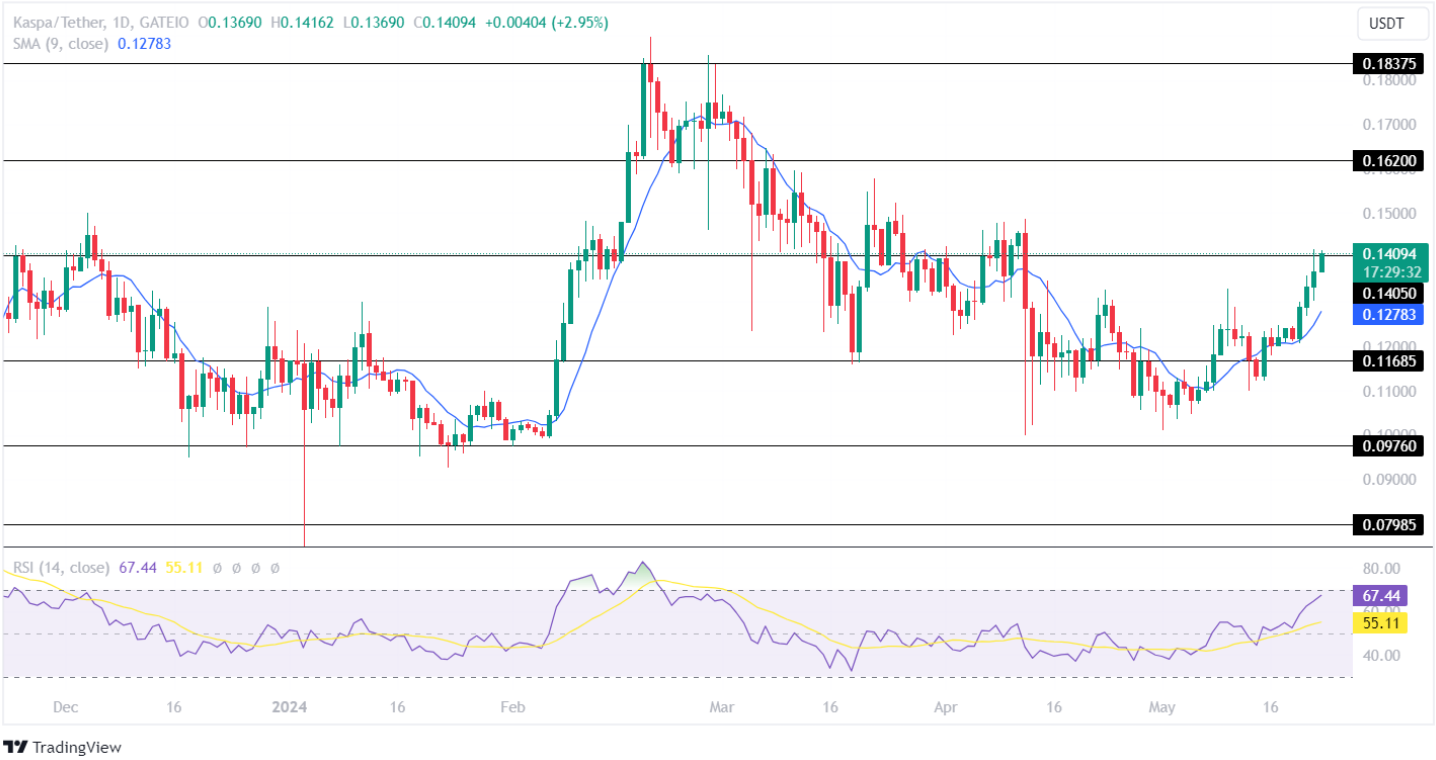
Task: Open the USDT currency selector
Action: tap(1391, 23)
